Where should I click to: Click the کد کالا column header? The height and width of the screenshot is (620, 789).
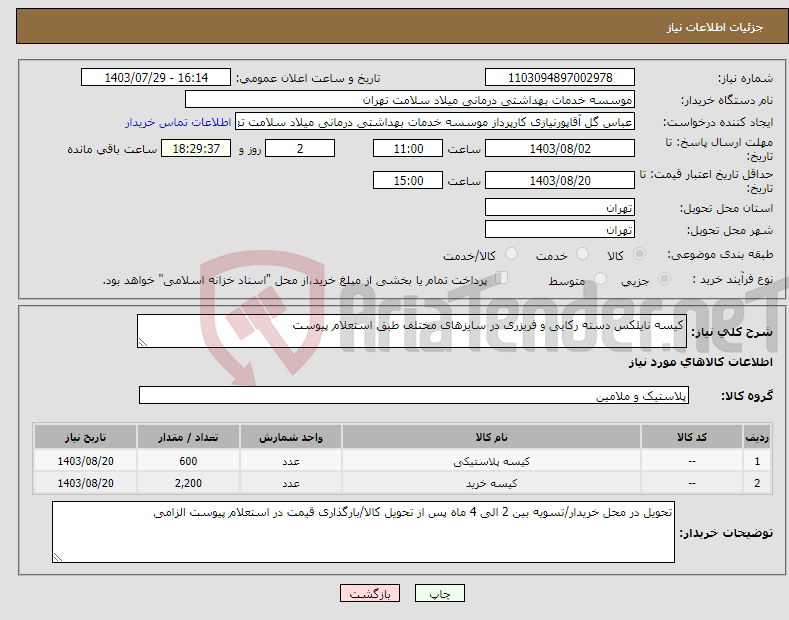(692, 437)
